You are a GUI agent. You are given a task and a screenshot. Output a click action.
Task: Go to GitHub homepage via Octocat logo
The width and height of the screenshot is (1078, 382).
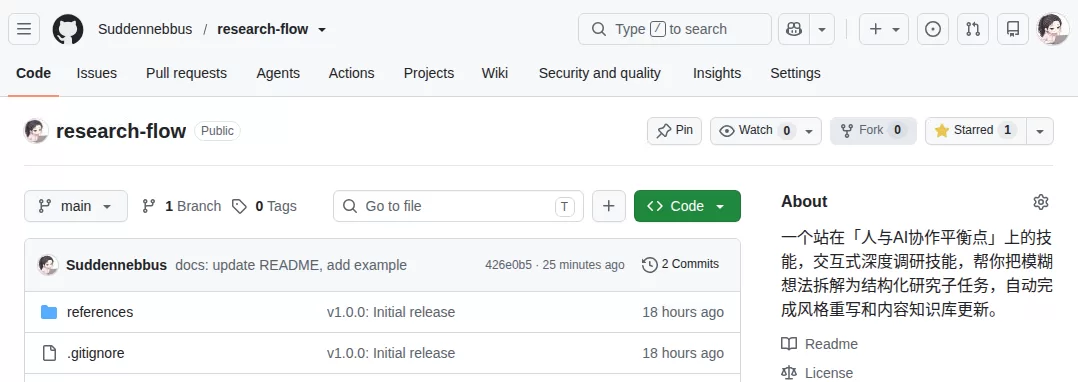coord(68,29)
